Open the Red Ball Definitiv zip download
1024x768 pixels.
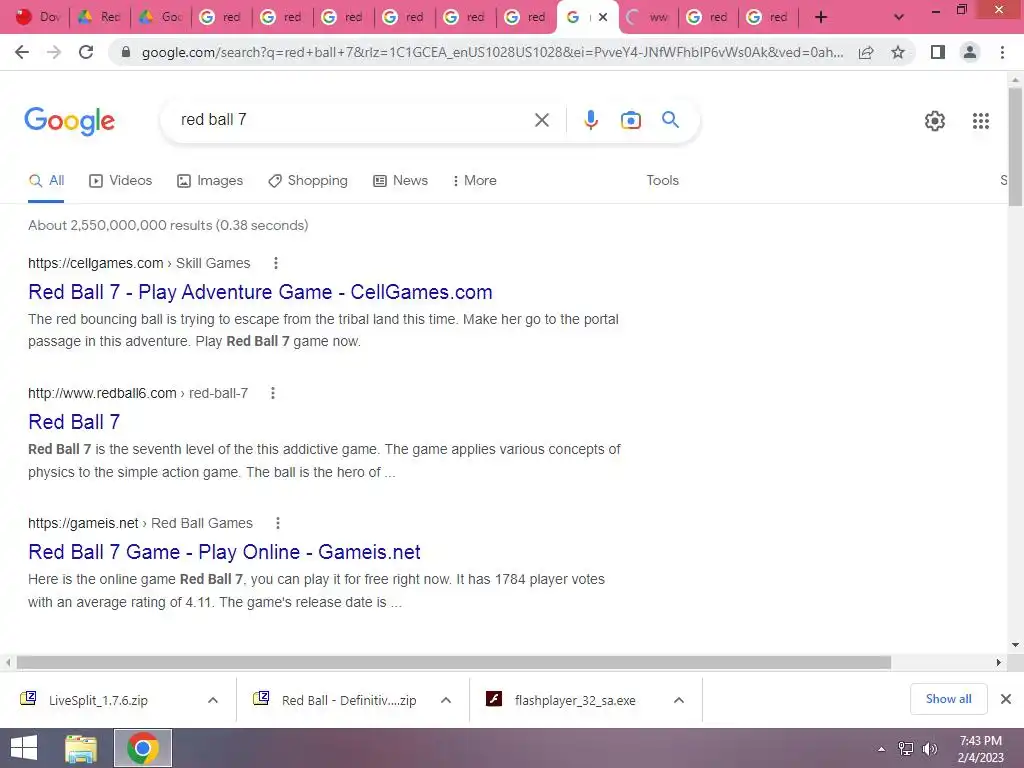(349, 700)
